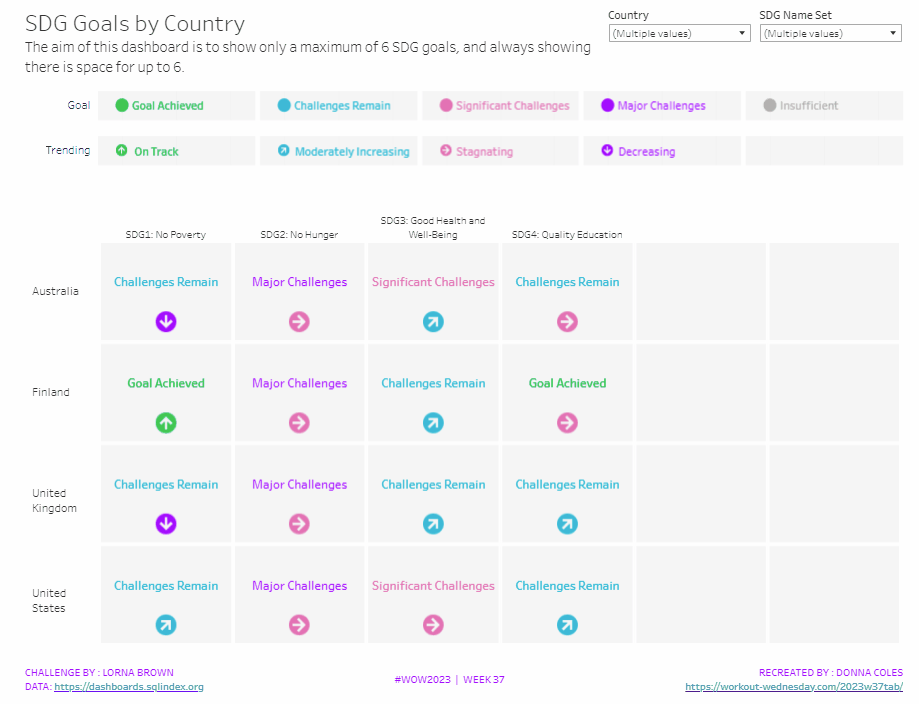The height and width of the screenshot is (704, 919).
Task: Open the Country filter dropdown
Action: [x=679, y=33]
